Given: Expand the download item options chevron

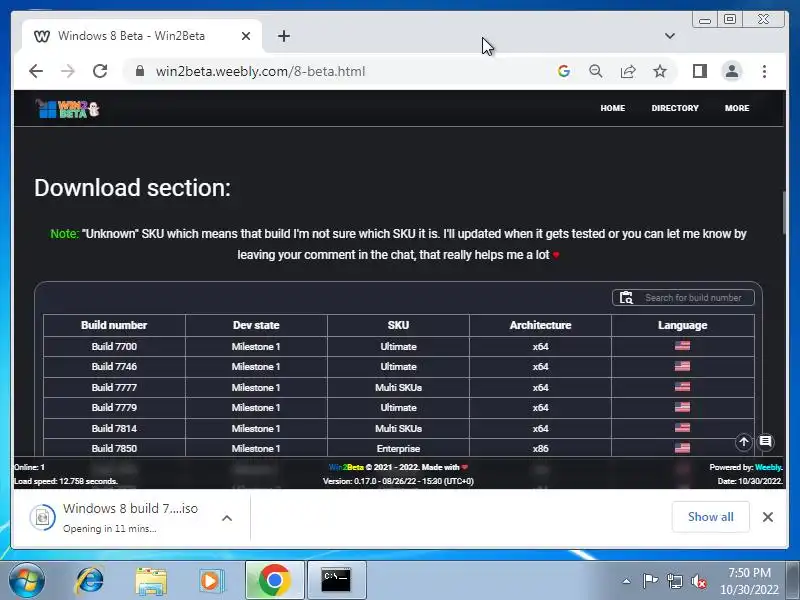Looking at the screenshot, I should 227,518.
